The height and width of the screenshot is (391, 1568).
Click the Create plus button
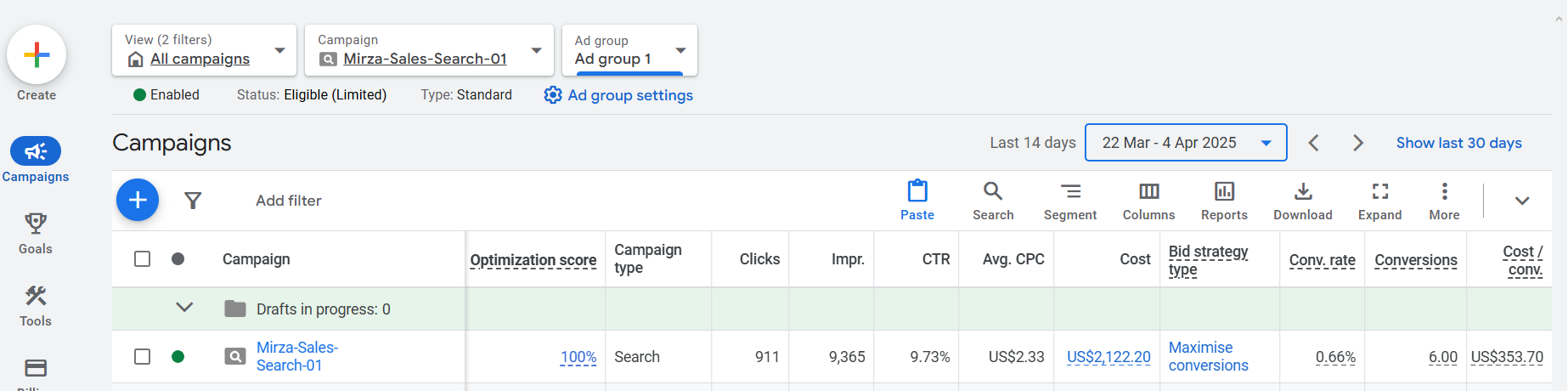(x=37, y=55)
